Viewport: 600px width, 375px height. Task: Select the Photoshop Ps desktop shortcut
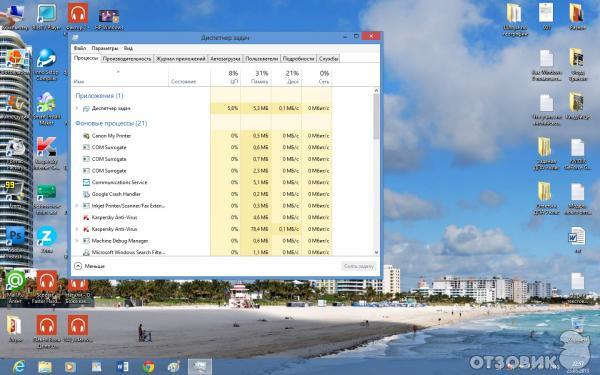point(15,236)
